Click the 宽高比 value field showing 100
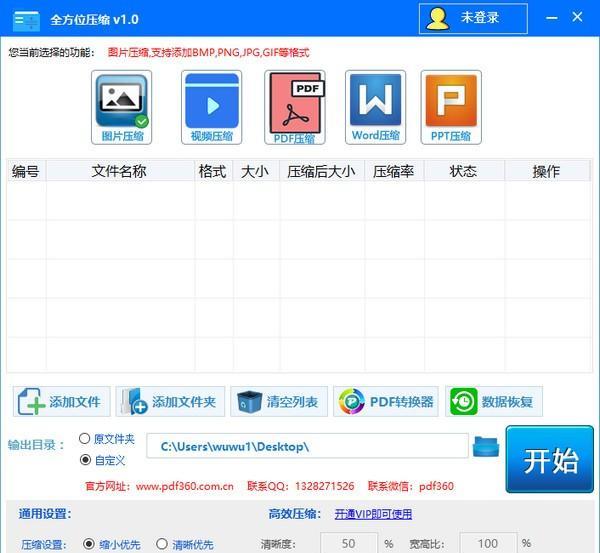This screenshot has width=600, height=553. pyautogui.click(x=488, y=543)
